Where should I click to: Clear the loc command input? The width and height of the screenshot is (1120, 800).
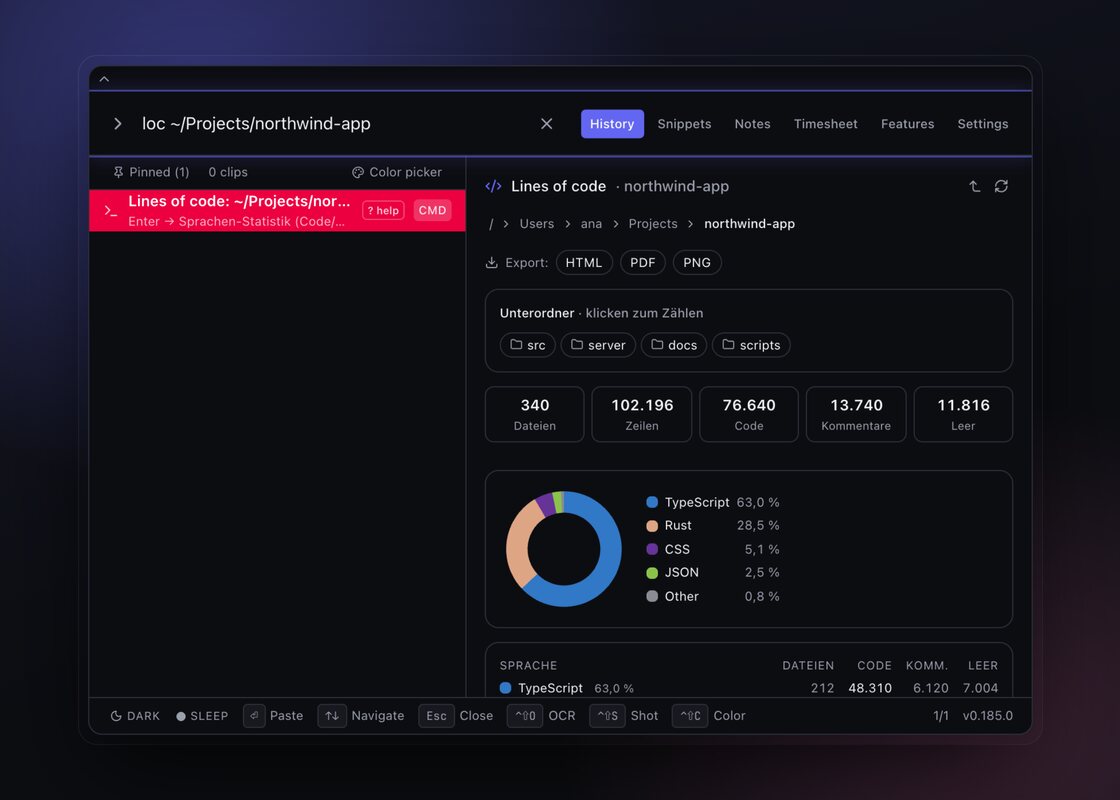pos(546,124)
